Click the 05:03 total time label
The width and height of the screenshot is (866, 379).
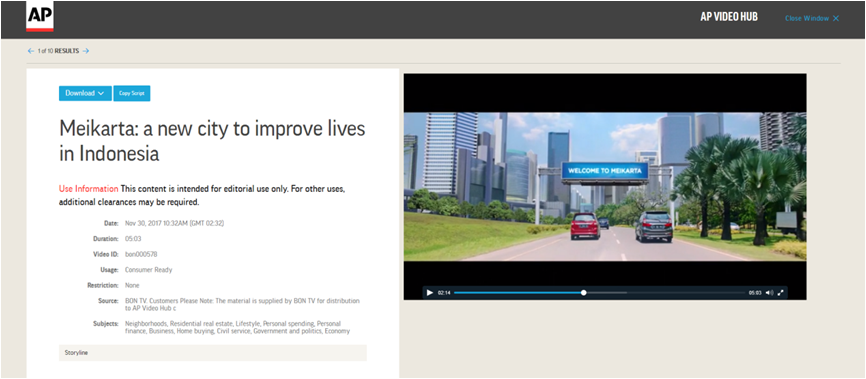[x=755, y=293]
